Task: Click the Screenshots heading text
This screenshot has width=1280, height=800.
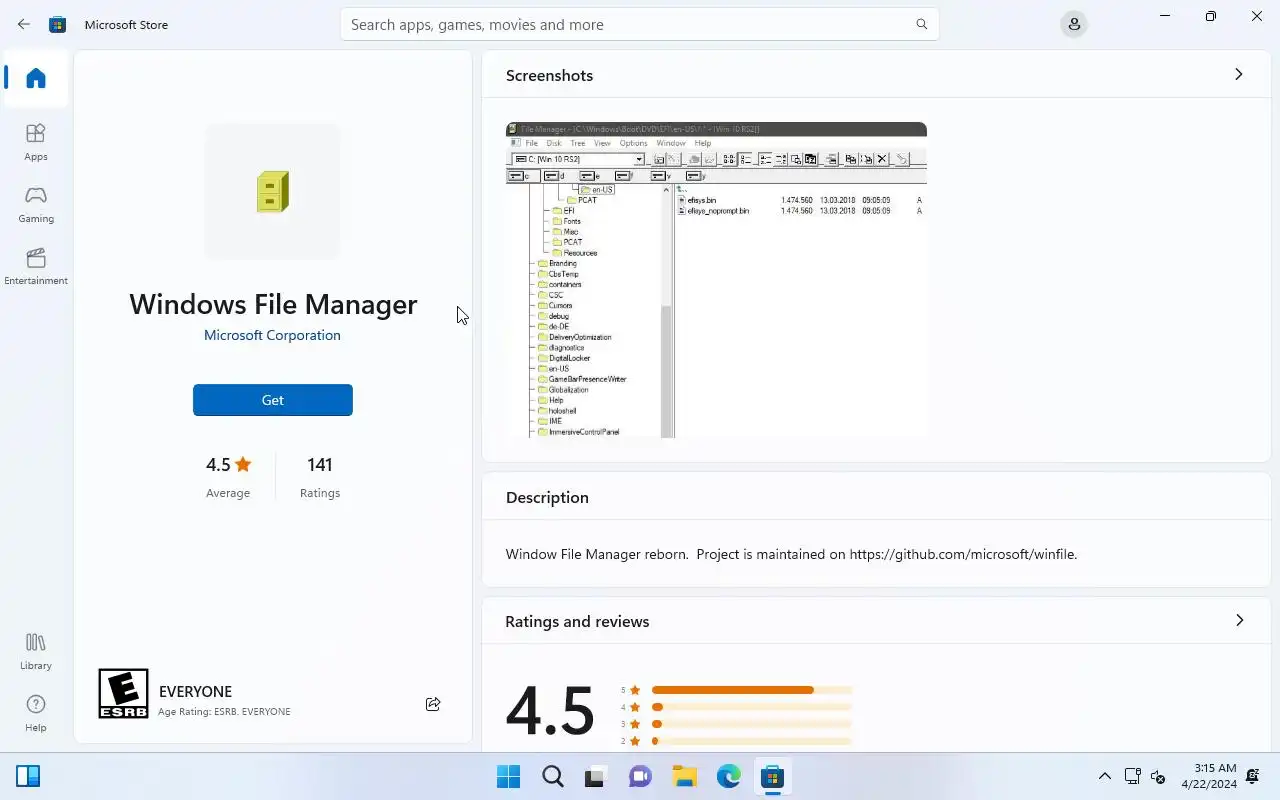Action: pos(549,75)
